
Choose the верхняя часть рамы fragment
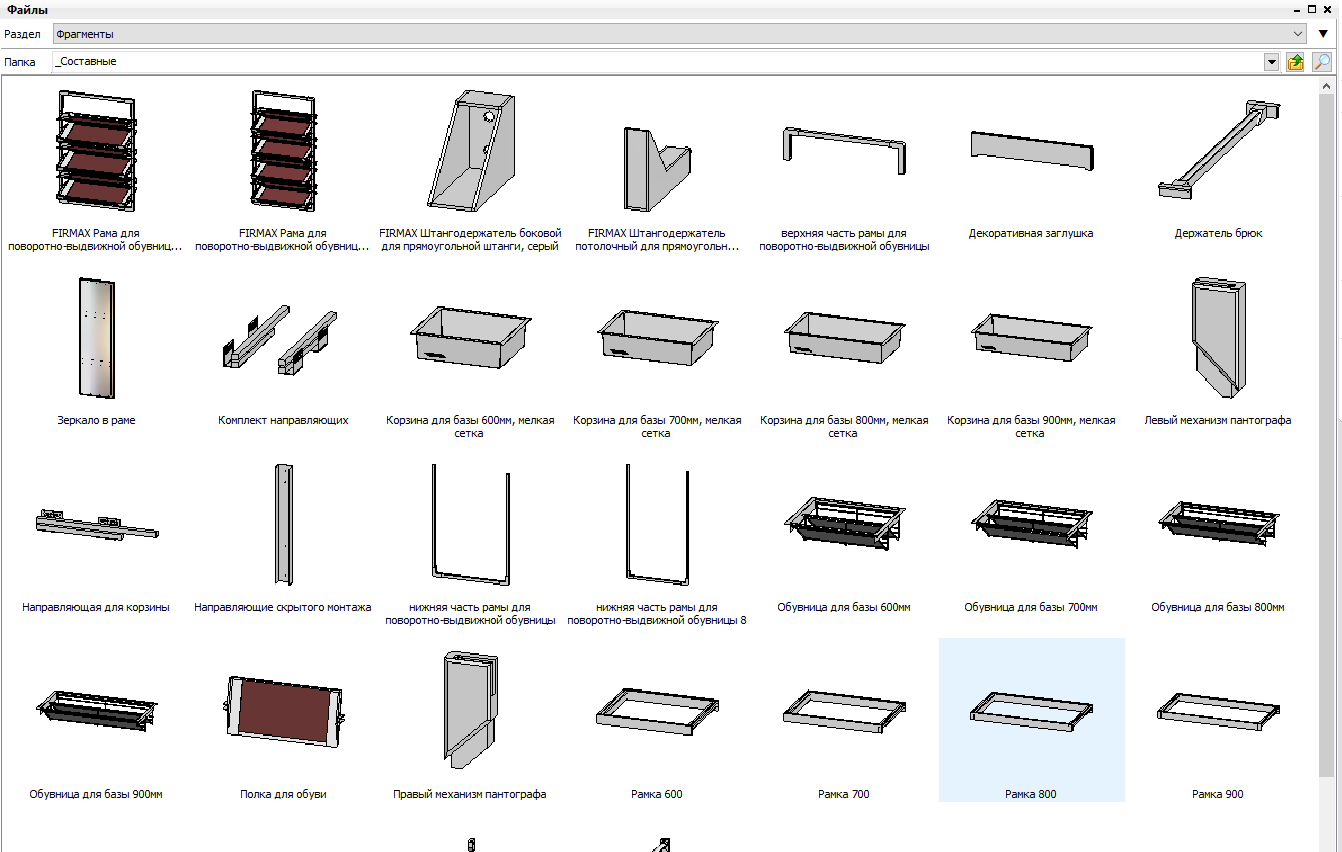coord(844,151)
